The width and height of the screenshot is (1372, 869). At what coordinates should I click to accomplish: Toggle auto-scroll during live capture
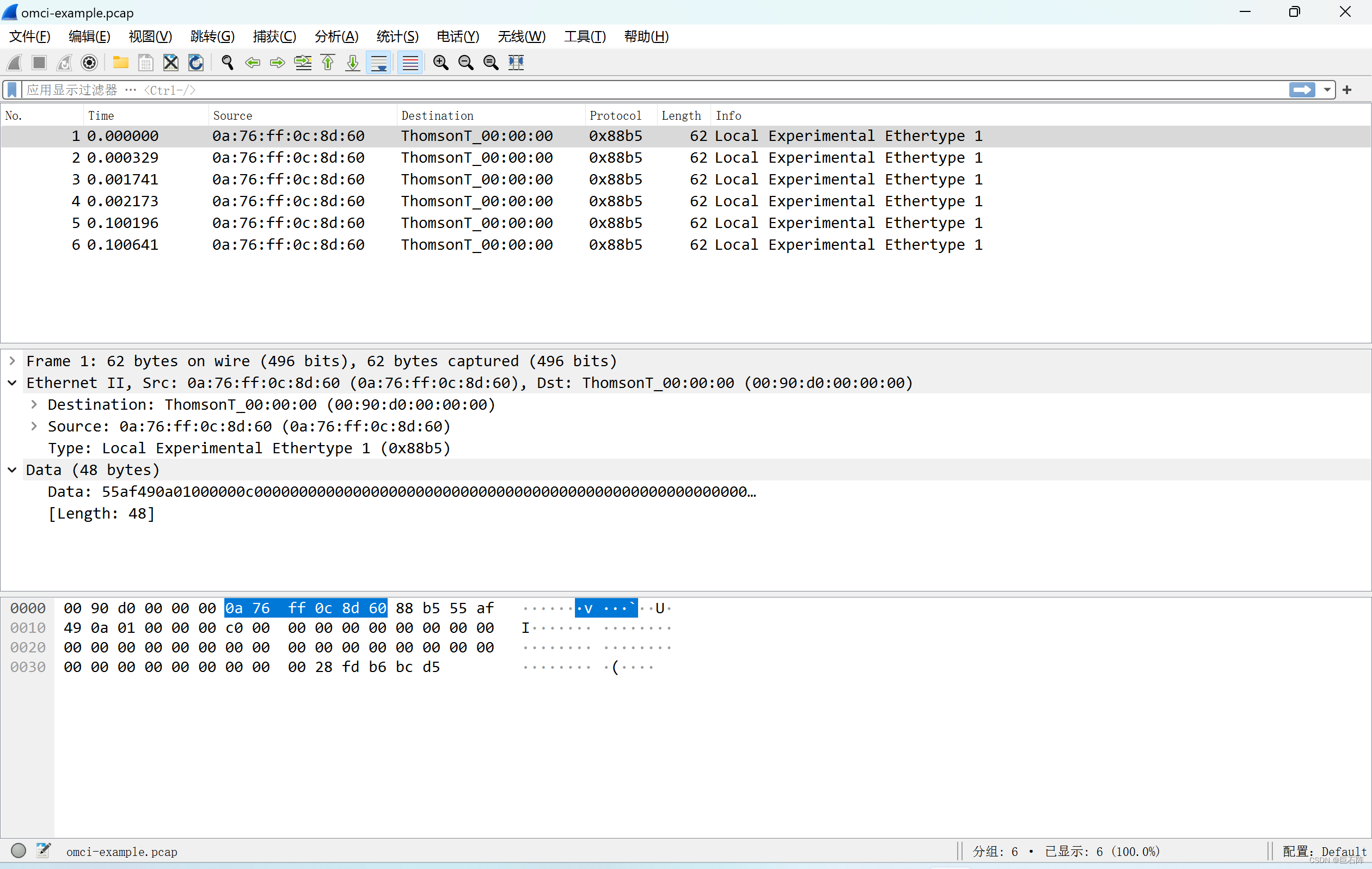click(378, 63)
